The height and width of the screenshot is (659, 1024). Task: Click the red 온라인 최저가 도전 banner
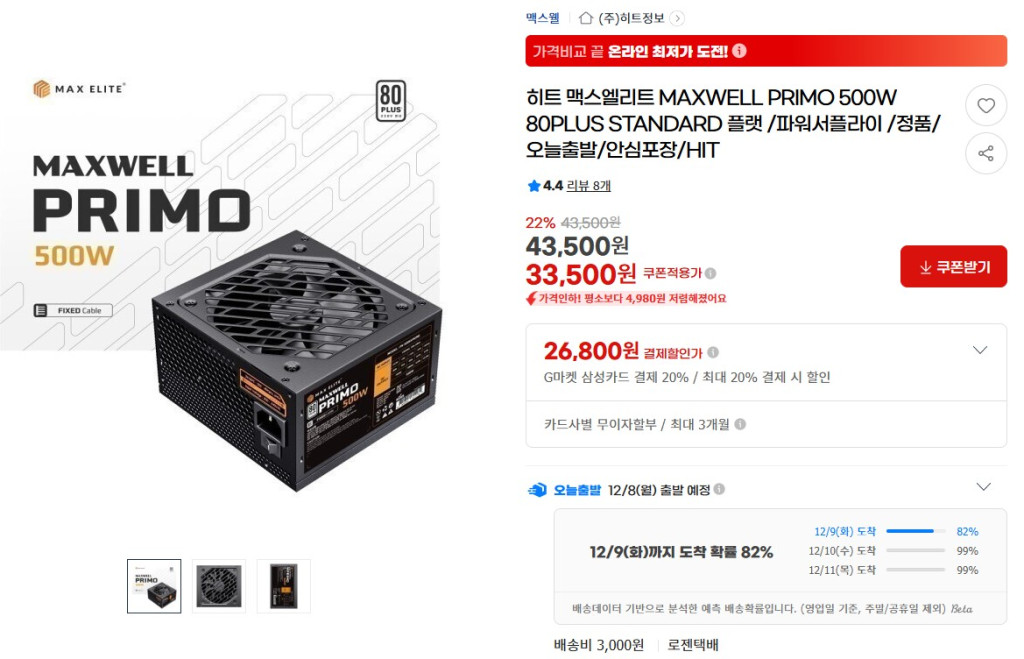(x=766, y=51)
